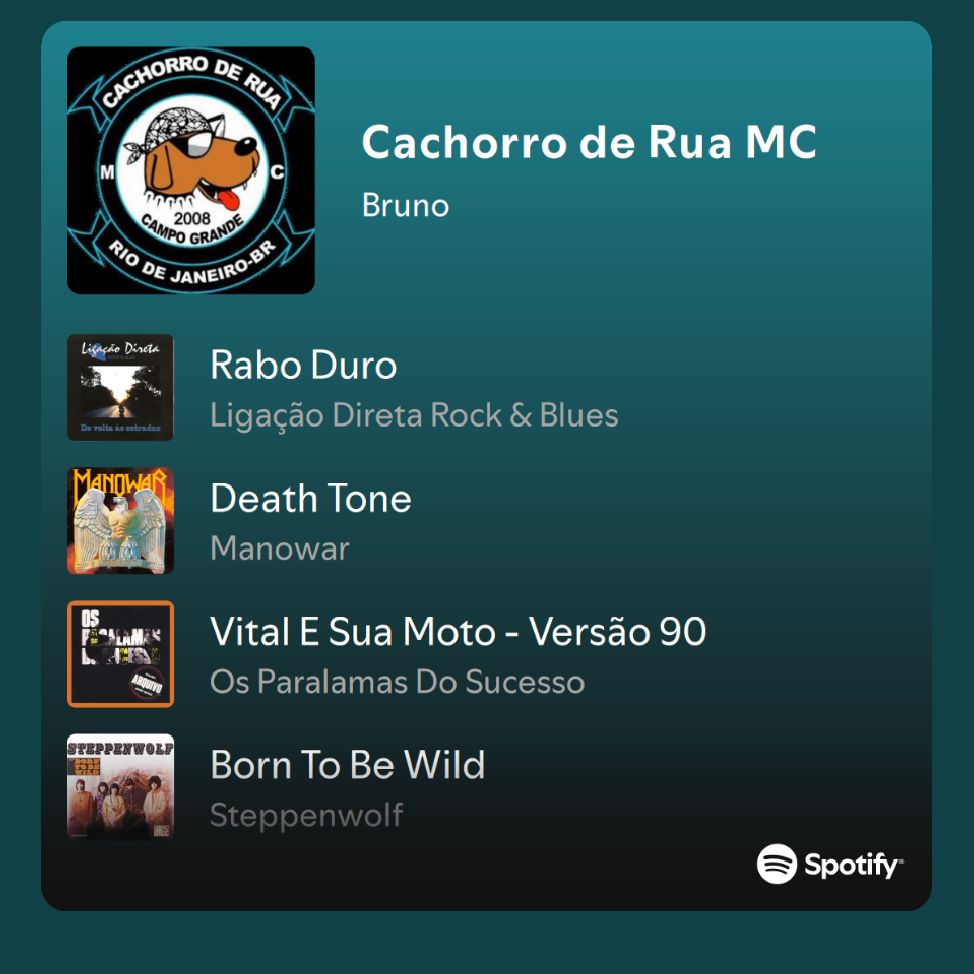Click the Steppenwolf album cover thumbnail
Image resolution: width=974 pixels, height=974 pixels.
click(x=121, y=787)
